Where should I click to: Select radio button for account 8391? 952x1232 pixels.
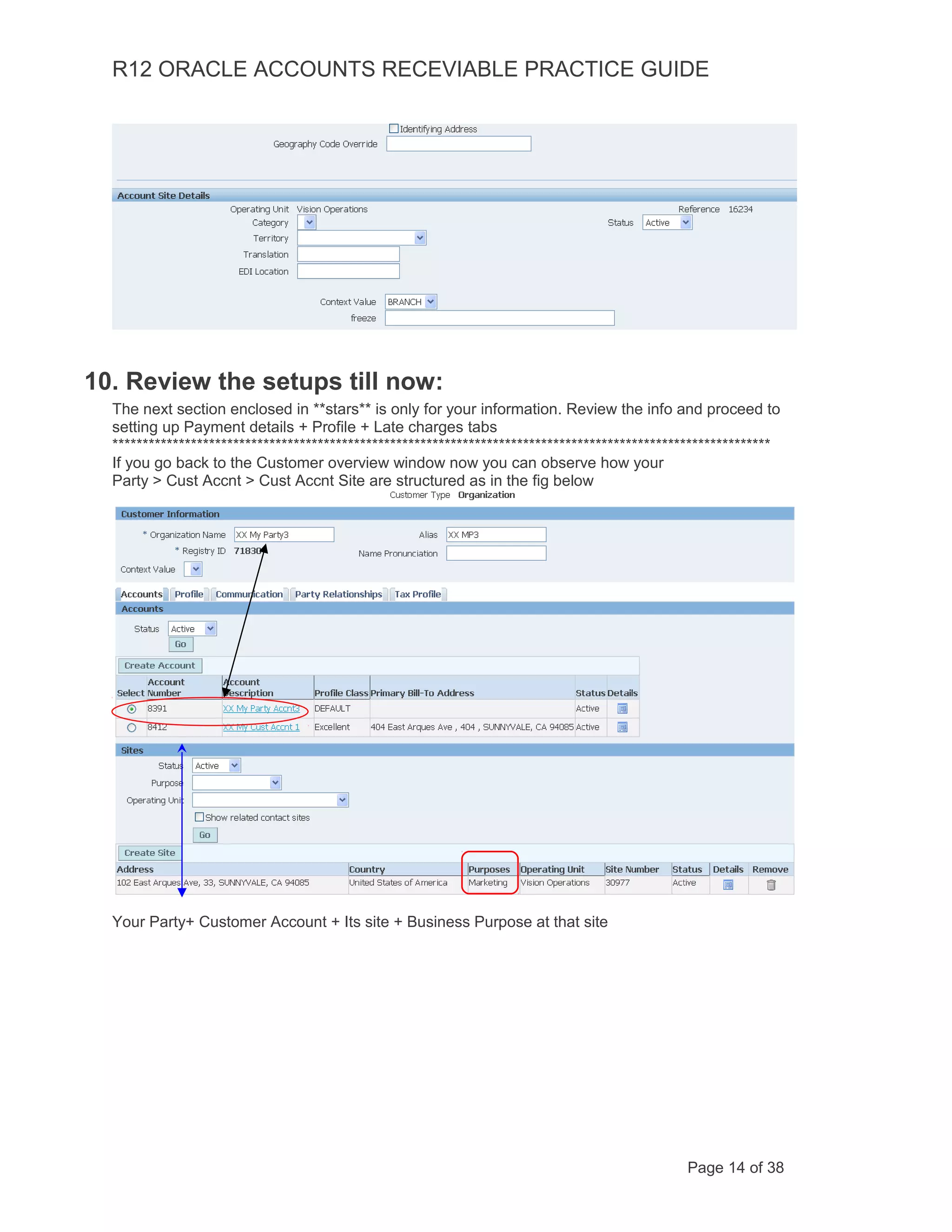coord(132,709)
